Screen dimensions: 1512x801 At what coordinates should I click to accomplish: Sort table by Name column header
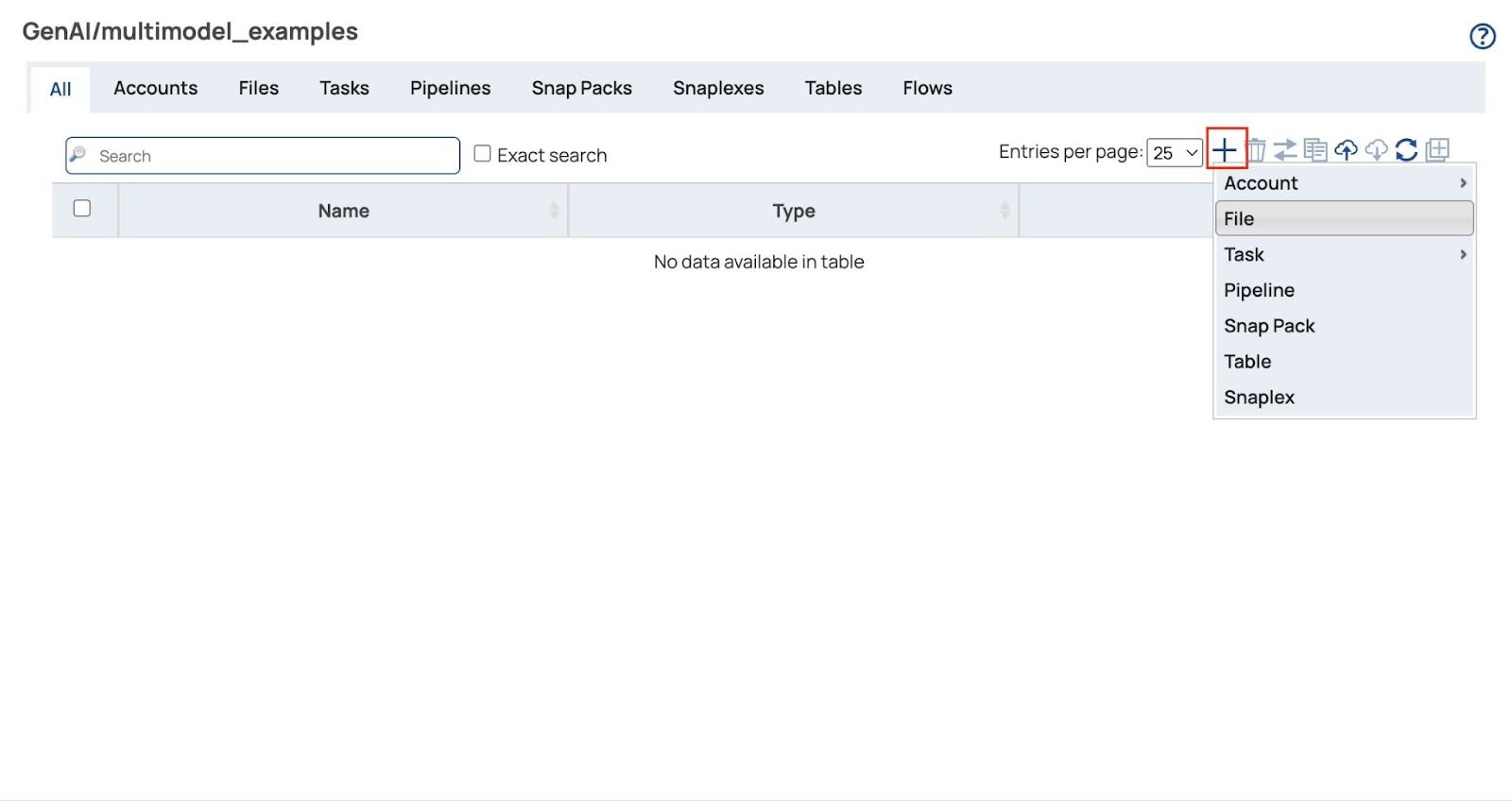pos(343,211)
